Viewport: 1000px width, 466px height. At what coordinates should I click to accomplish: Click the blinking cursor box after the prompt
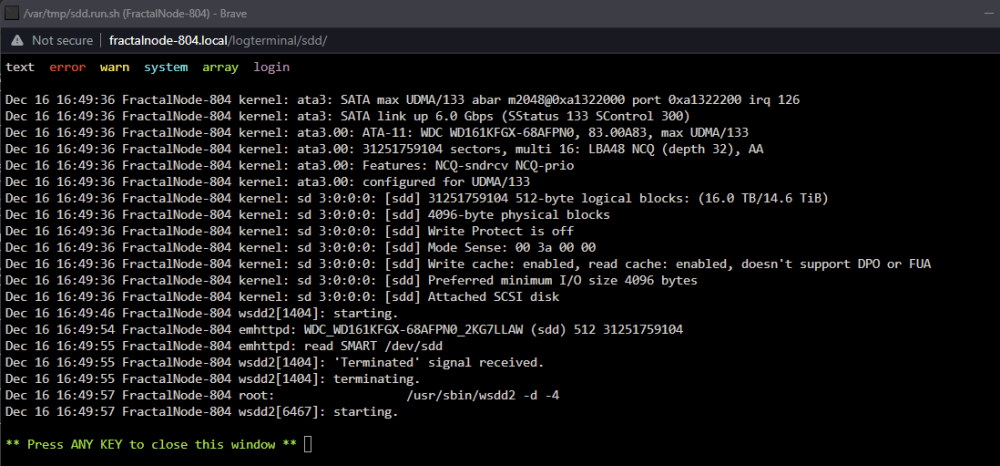(308, 444)
